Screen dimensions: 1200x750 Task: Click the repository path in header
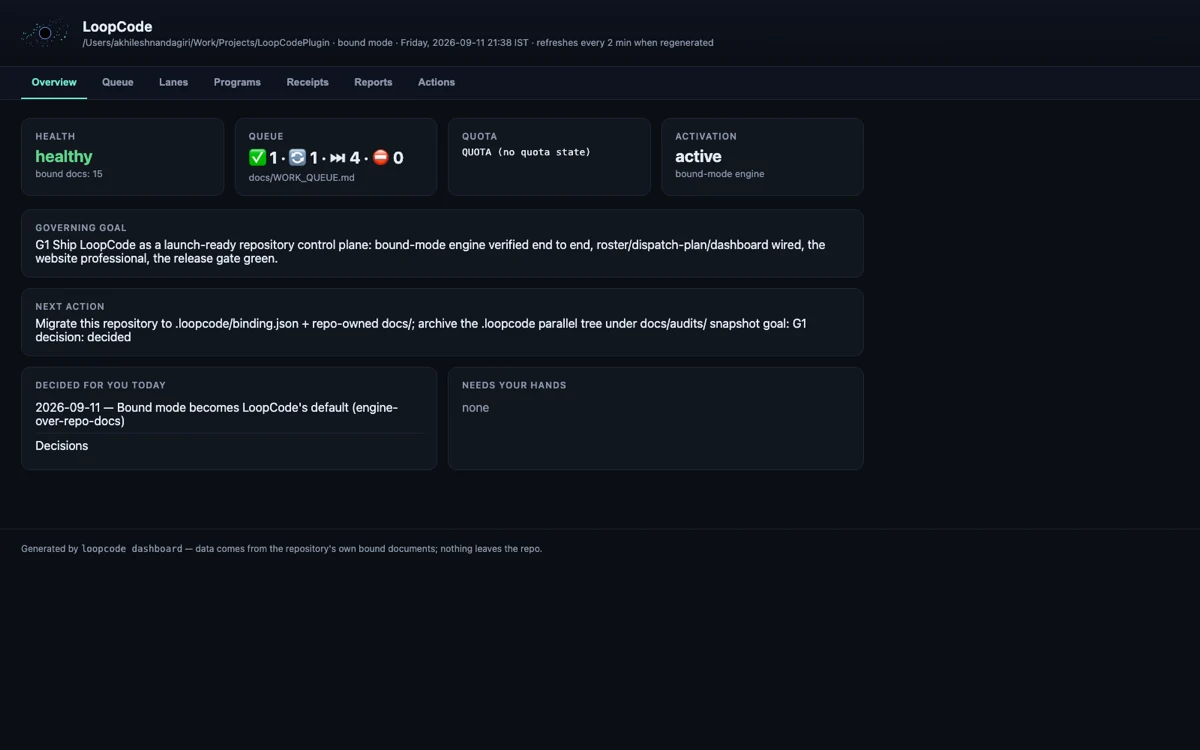[x=207, y=43]
